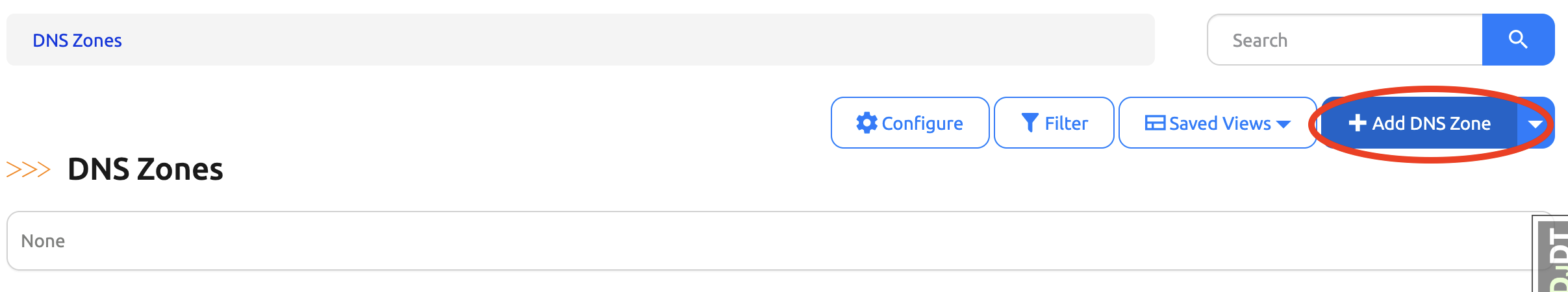Click the word None in the results panel
This screenshot has width=1568, height=292.
coord(43,241)
